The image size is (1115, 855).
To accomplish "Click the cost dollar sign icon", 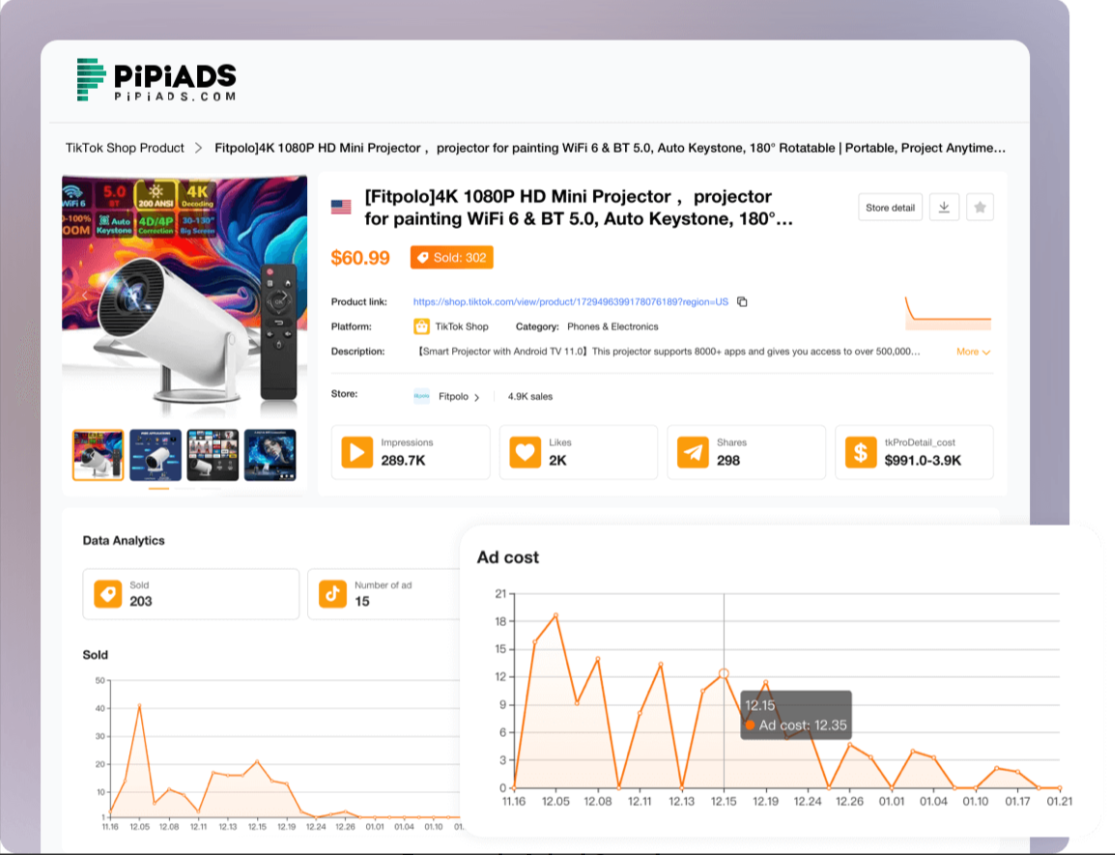I will (860, 452).
